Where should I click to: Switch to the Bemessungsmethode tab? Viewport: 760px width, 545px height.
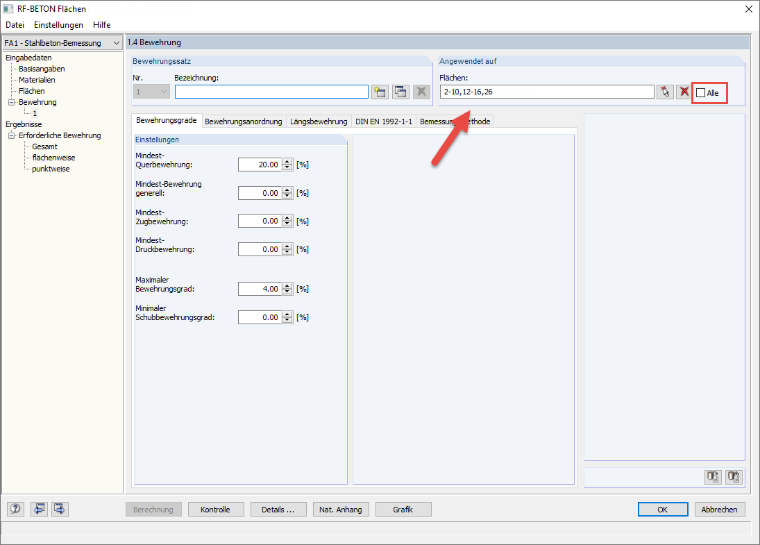(x=455, y=121)
